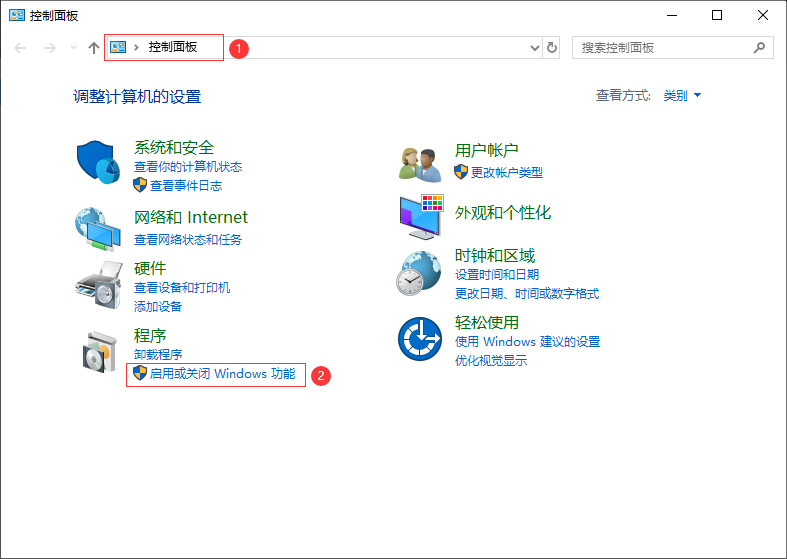This screenshot has width=787, height=559.
Task: Close the control panel window
Action: click(762, 15)
